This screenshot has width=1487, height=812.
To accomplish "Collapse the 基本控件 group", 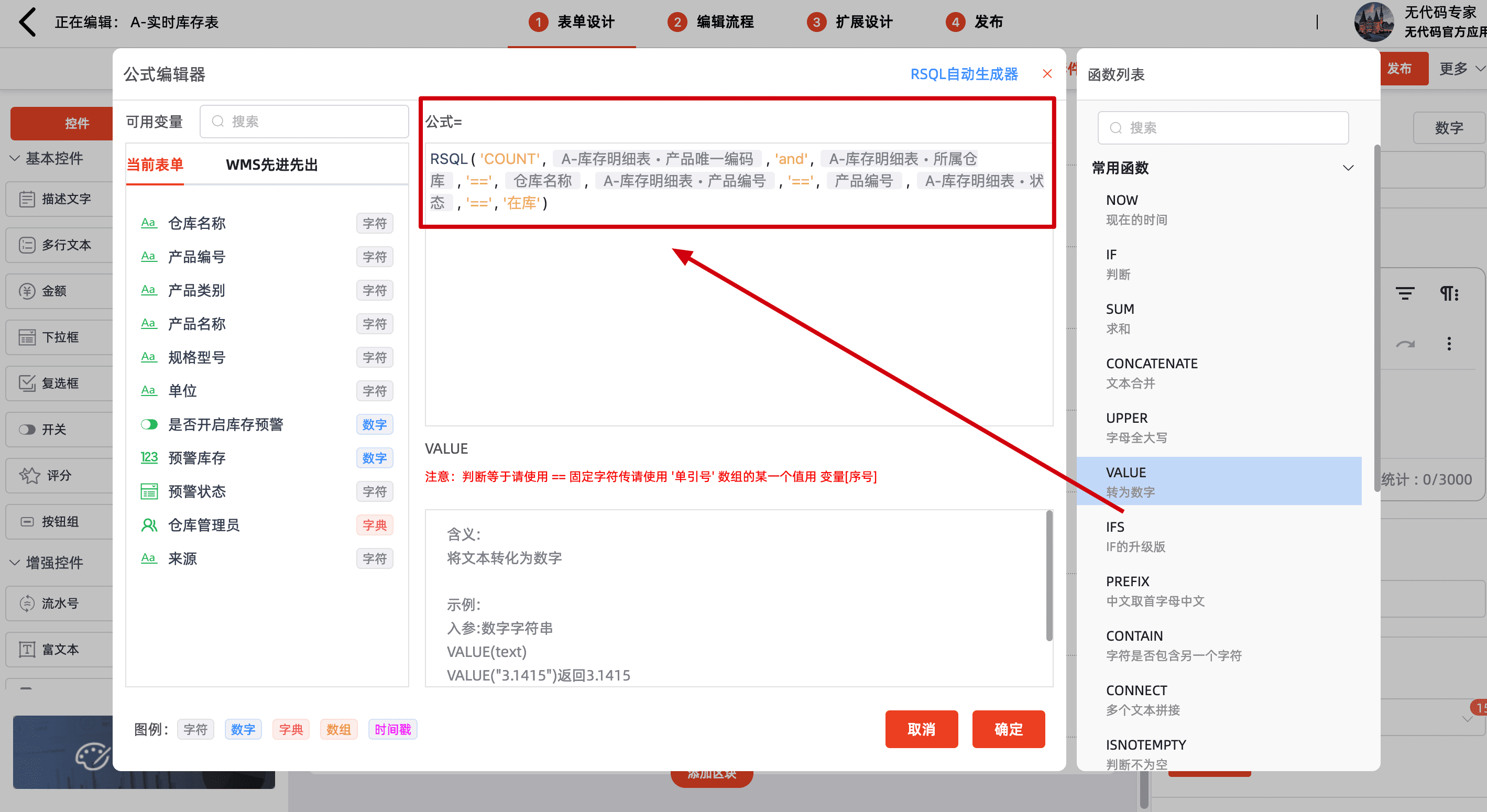I will [x=15, y=158].
